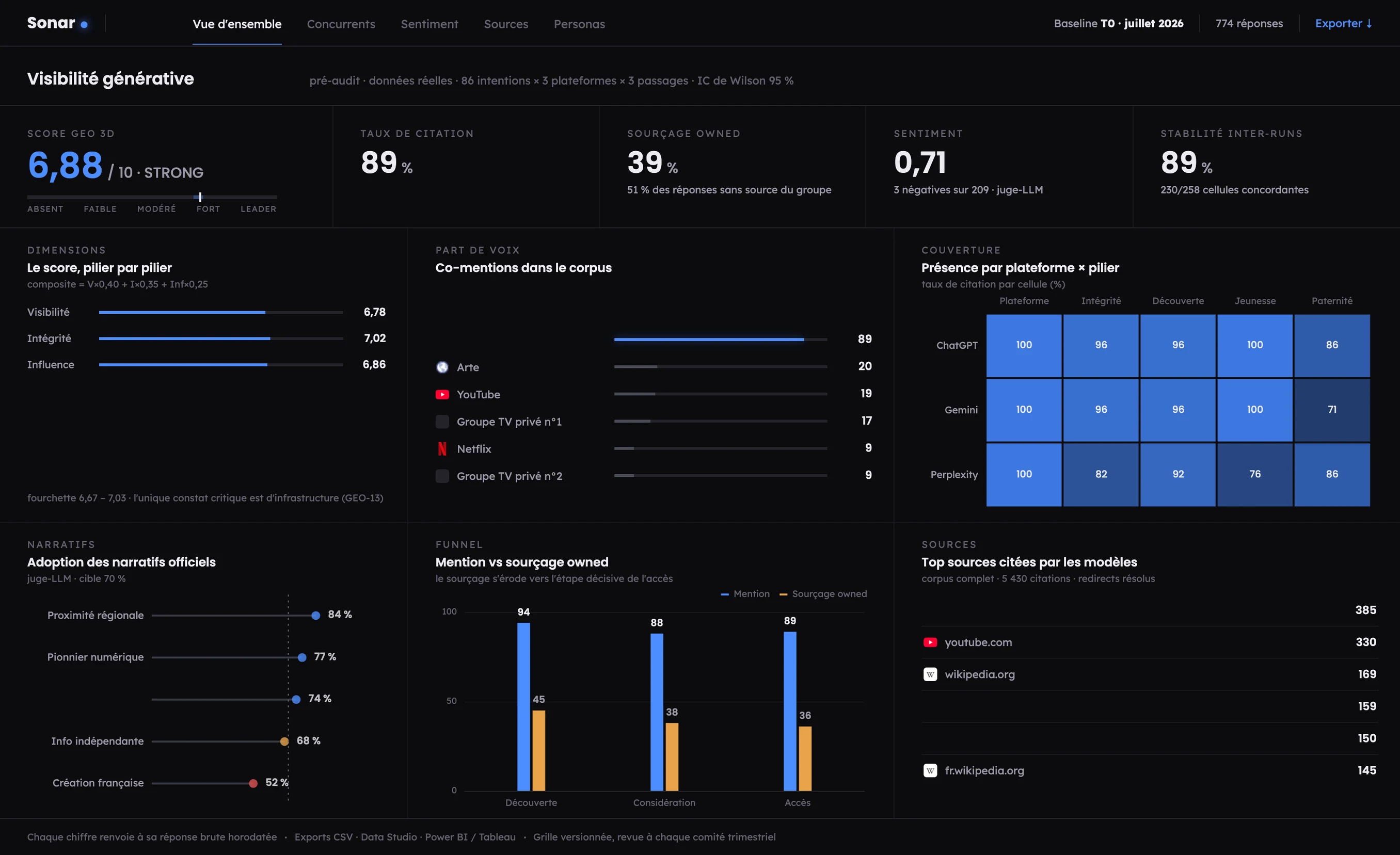The image size is (1400, 855).
Task: Click the Influence progress bar
Action: [221, 364]
